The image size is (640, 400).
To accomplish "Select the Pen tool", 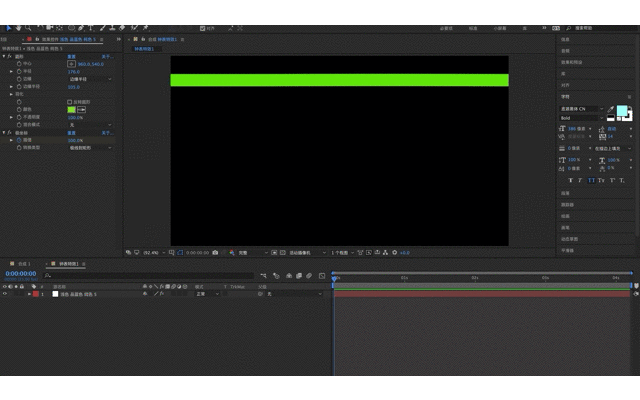I will [x=81, y=28].
